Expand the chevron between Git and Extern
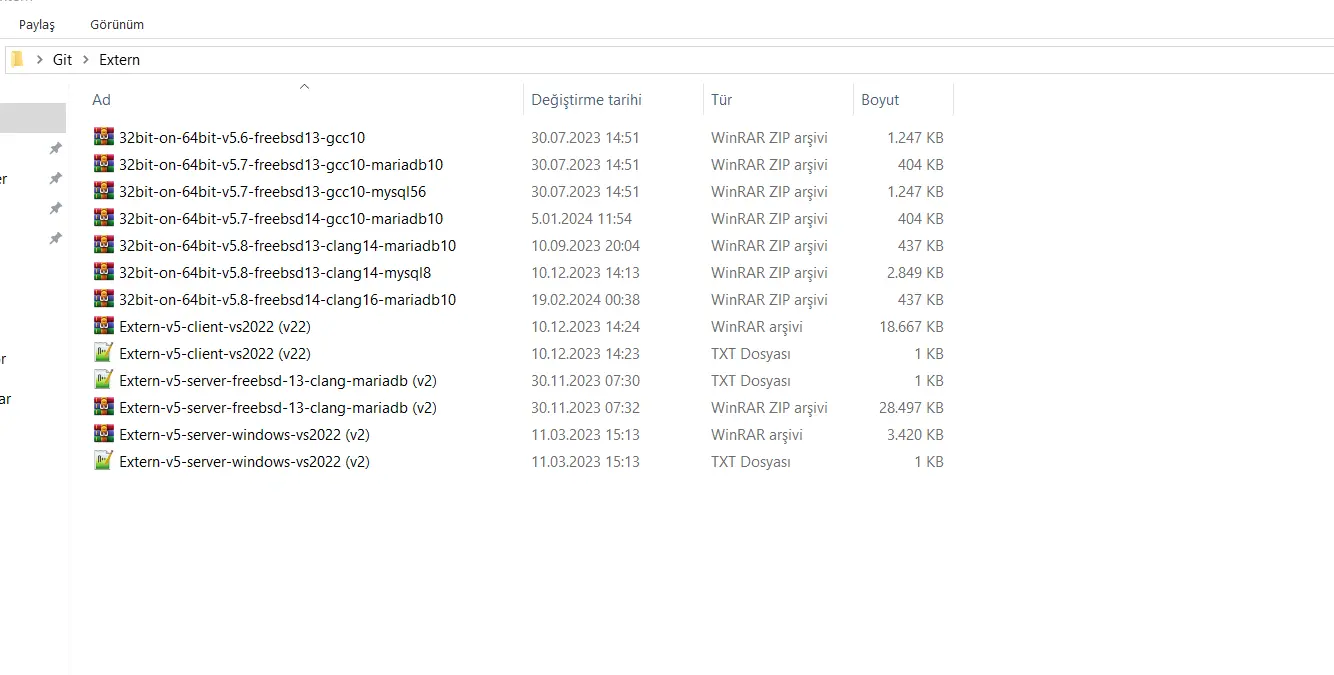1334x675 pixels. (86, 60)
